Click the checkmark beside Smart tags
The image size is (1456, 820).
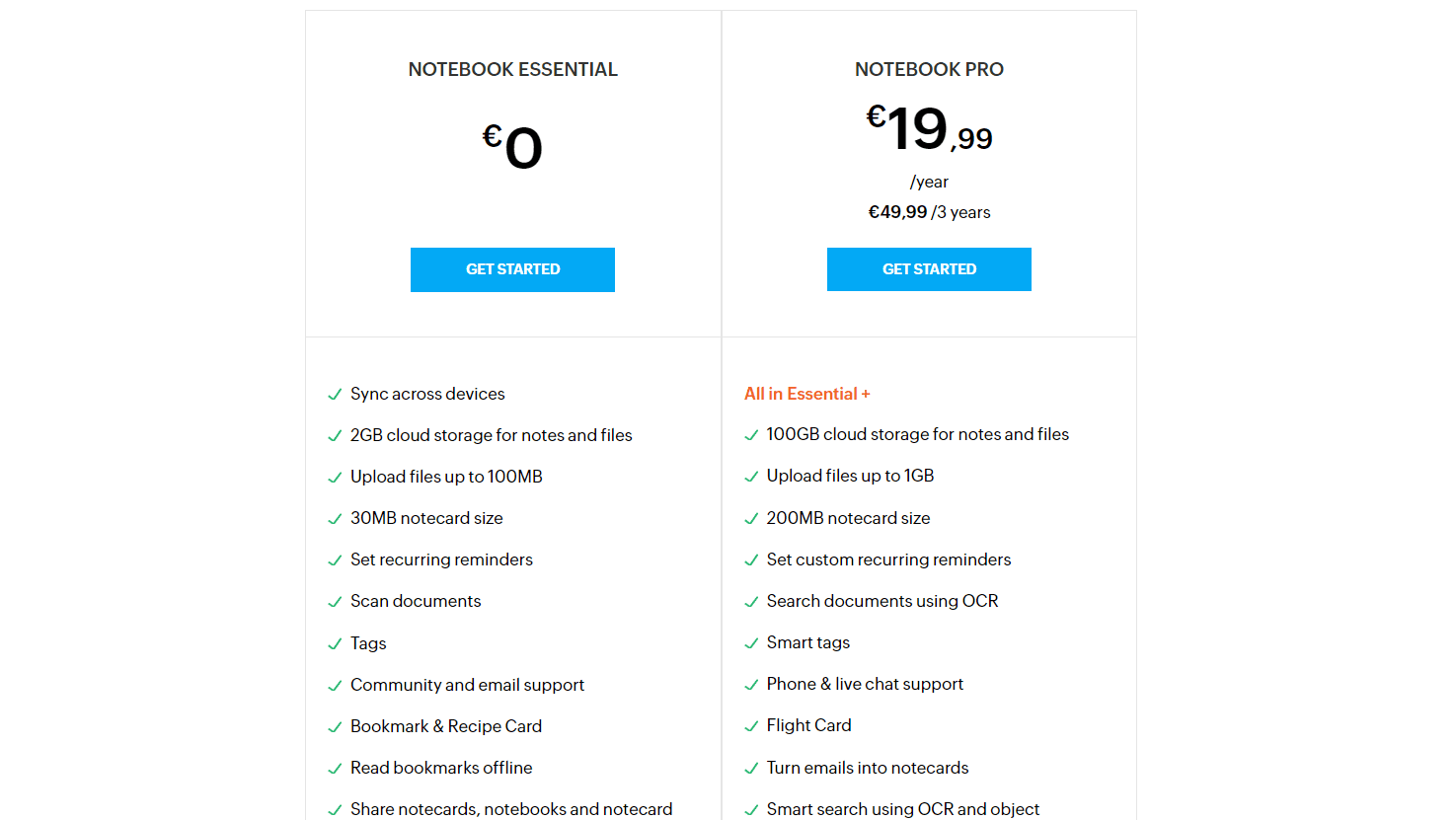click(750, 642)
